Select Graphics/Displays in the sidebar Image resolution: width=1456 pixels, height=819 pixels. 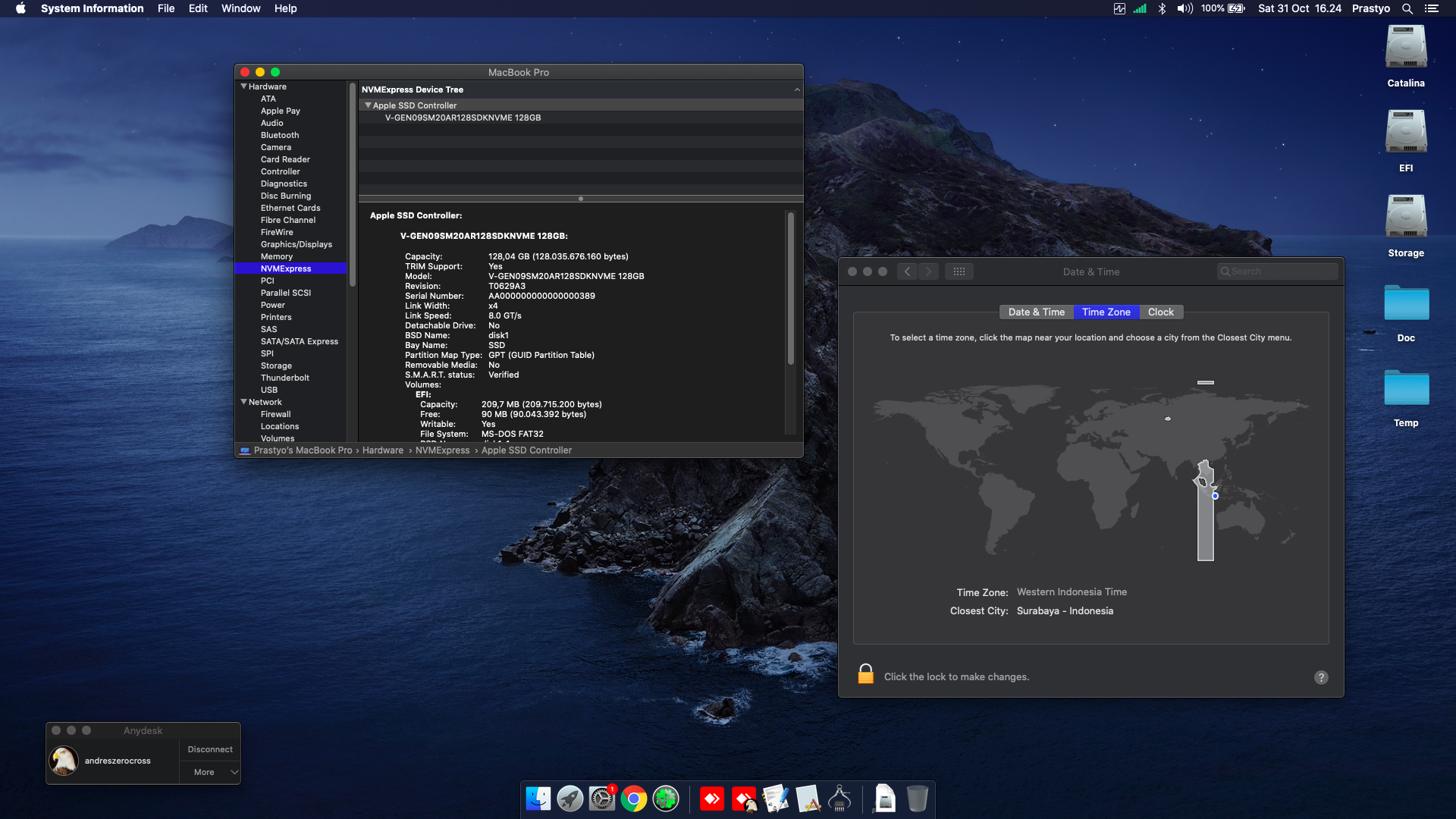point(296,244)
